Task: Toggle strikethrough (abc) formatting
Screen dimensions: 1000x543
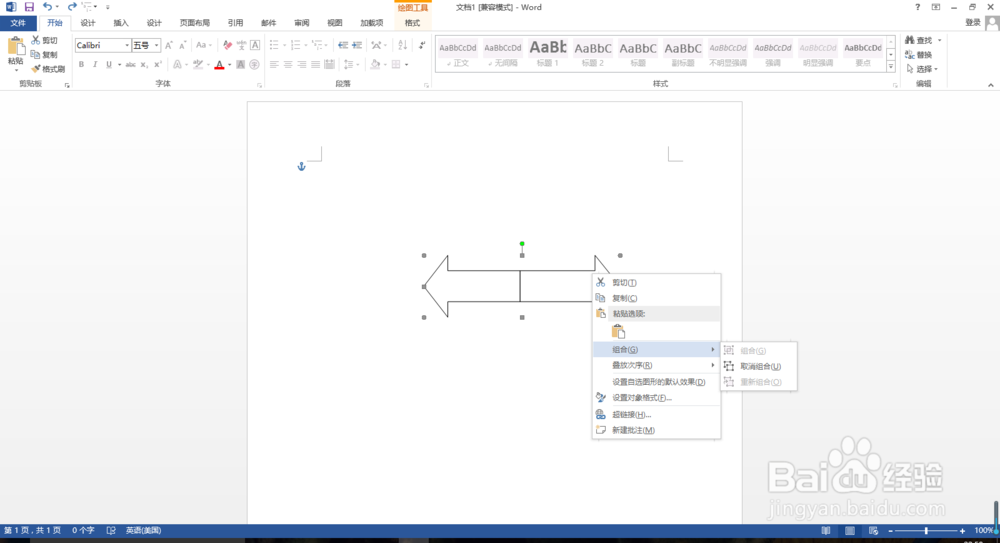Action: point(130,64)
